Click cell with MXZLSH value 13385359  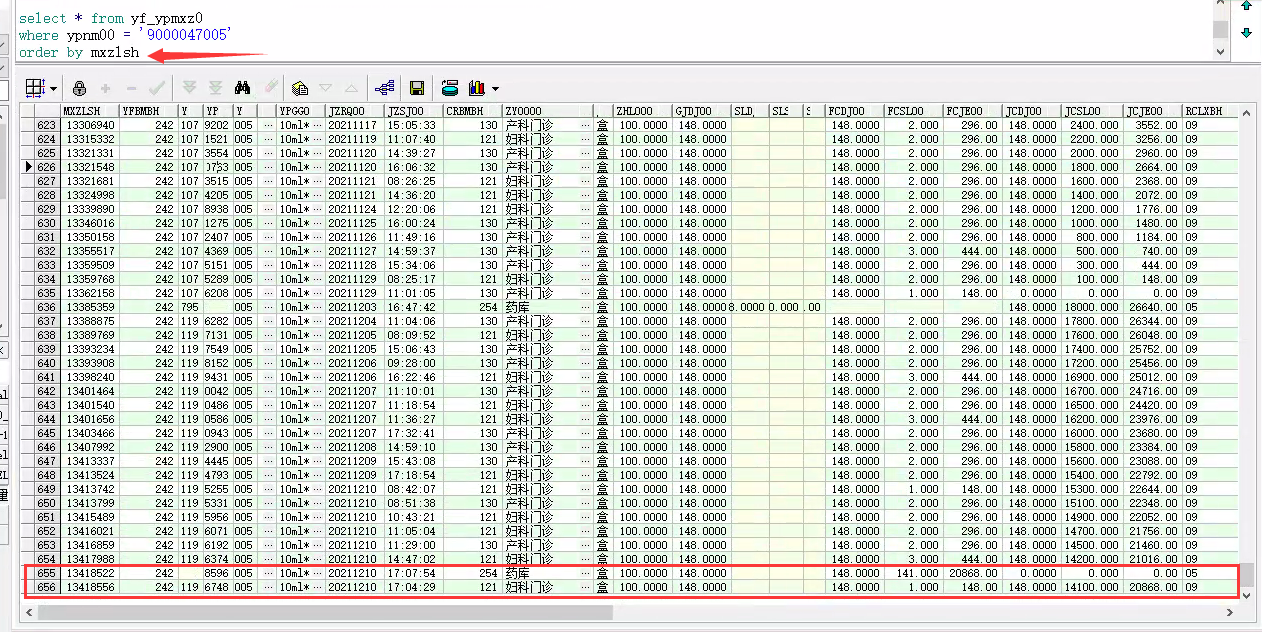tap(89, 307)
